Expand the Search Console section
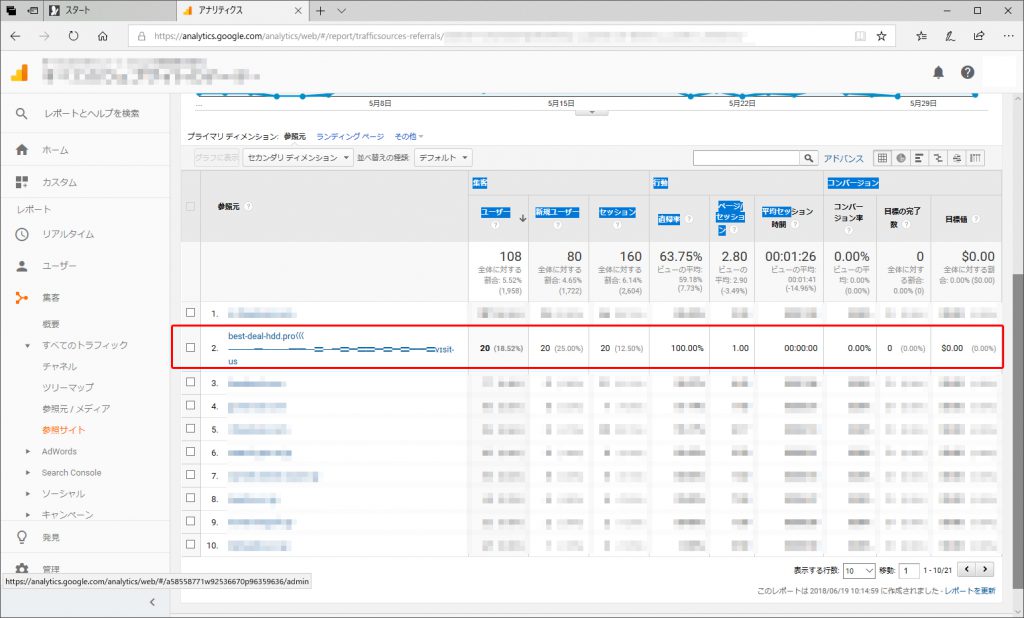The width and height of the screenshot is (1024, 618). [x=27, y=473]
